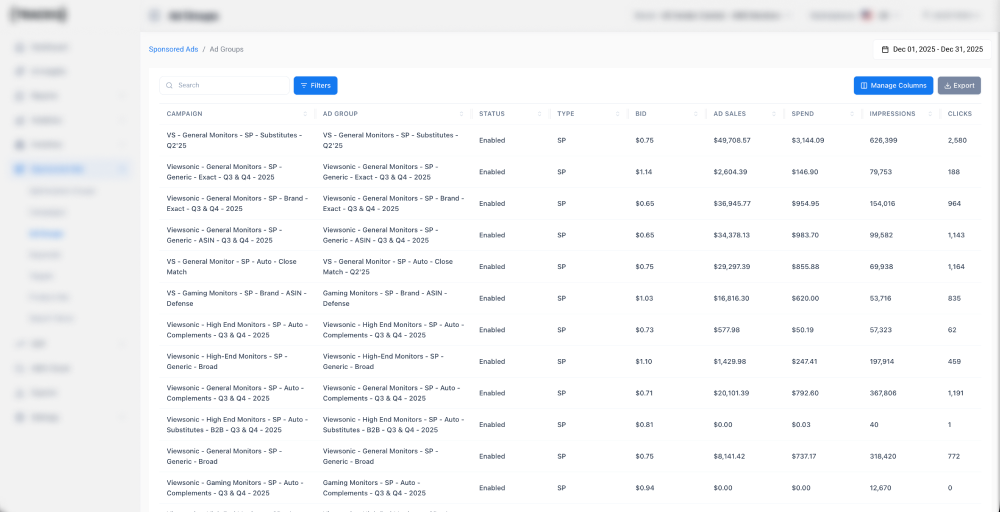Click the $0.03 spend value

800,425
